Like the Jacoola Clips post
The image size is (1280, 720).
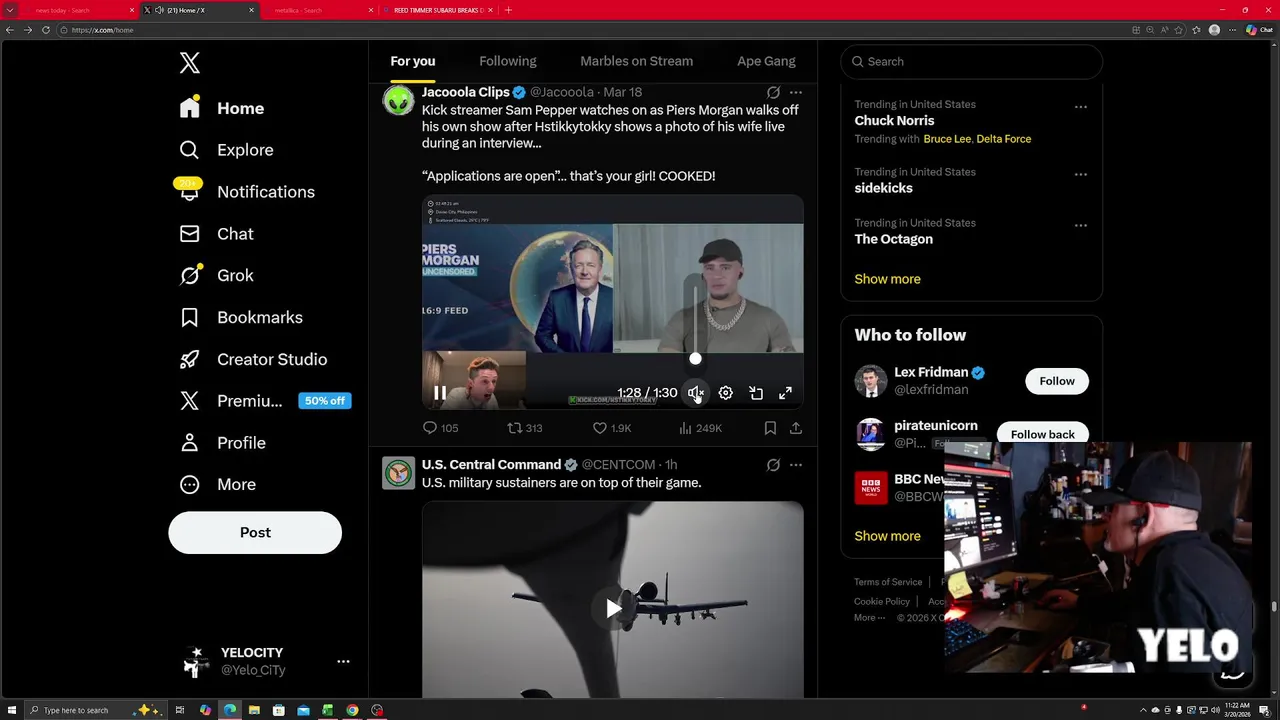pos(612,428)
